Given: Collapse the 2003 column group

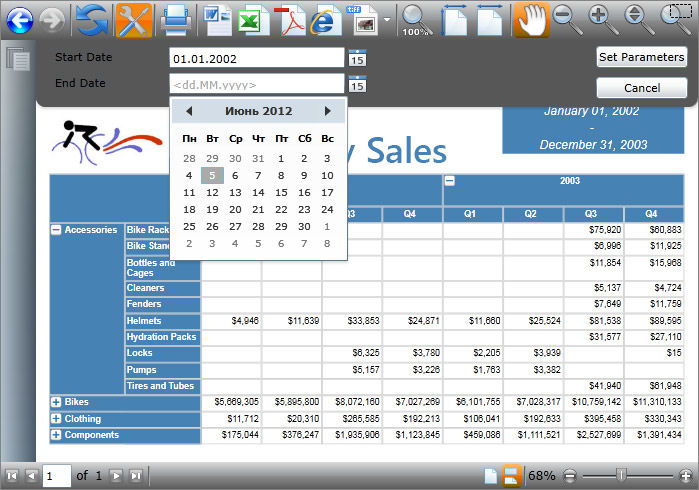Looking at the screenshot, I should coord(450,181).
